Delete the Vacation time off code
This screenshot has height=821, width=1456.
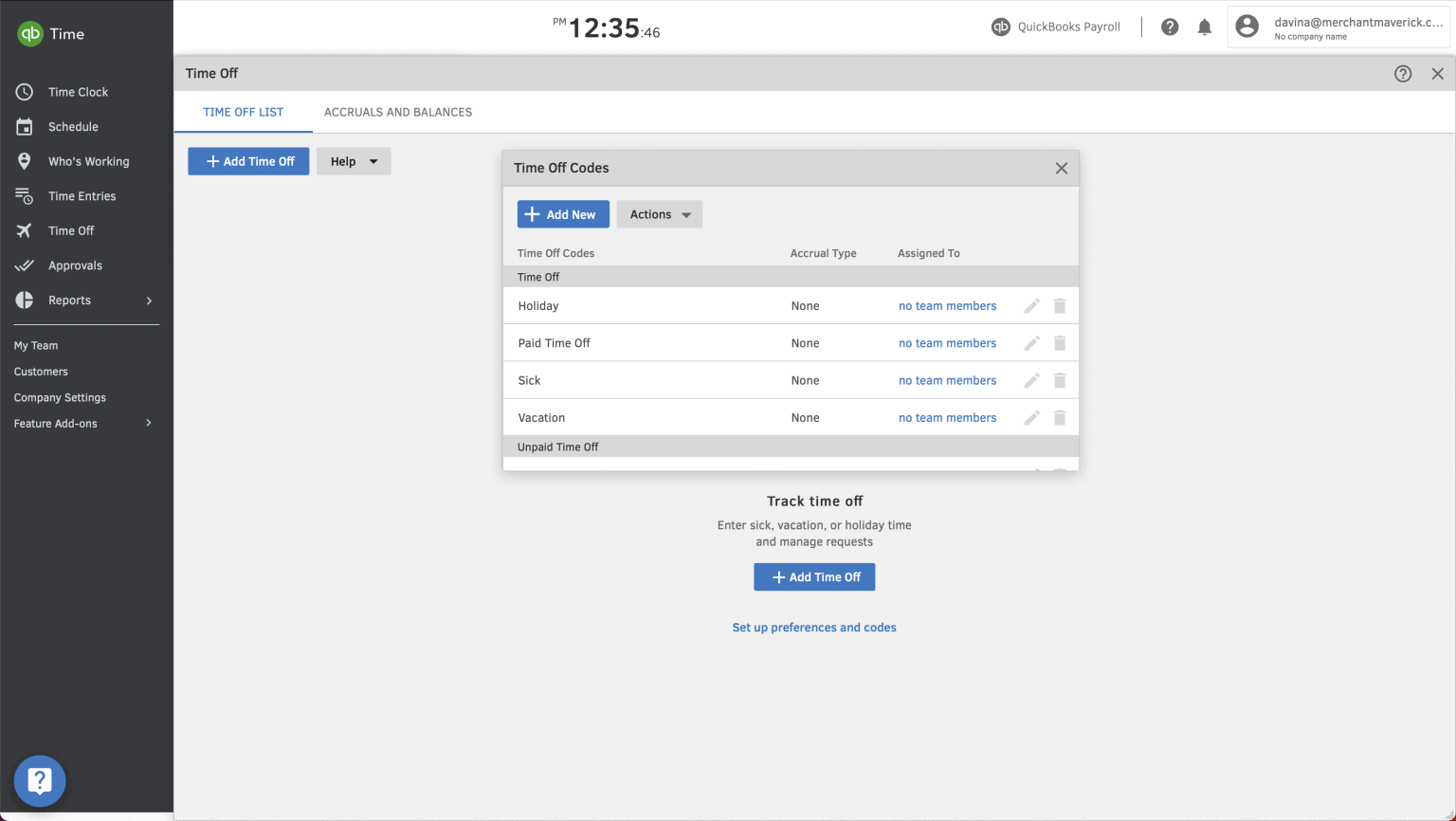pyautogui.click(x=1059, y=417)
